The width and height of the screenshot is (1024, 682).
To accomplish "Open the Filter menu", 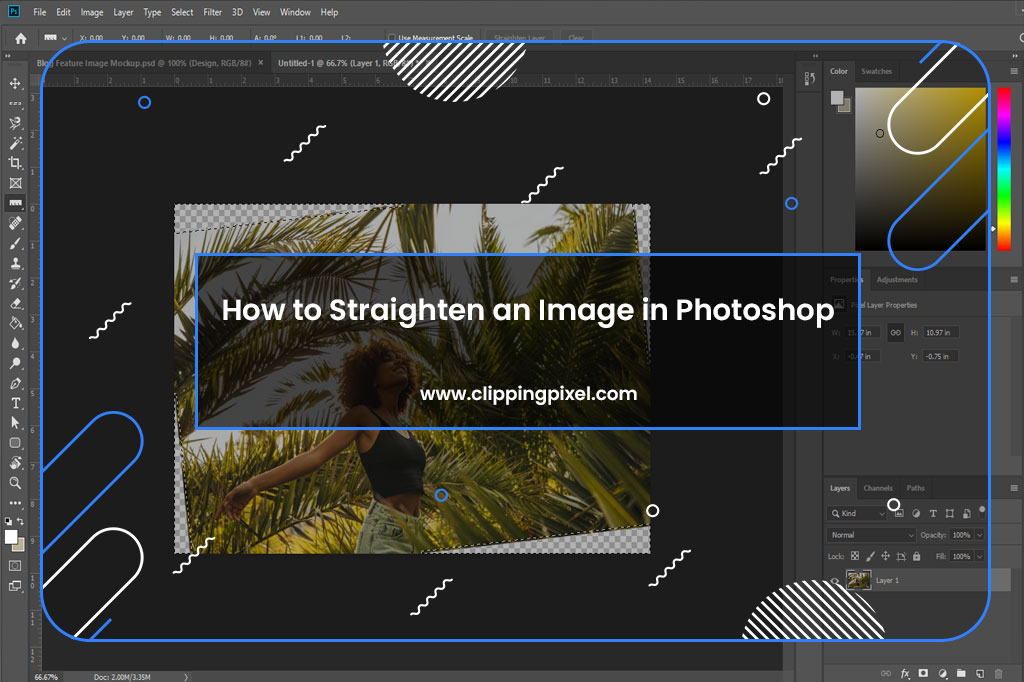I will click(212, 11).
